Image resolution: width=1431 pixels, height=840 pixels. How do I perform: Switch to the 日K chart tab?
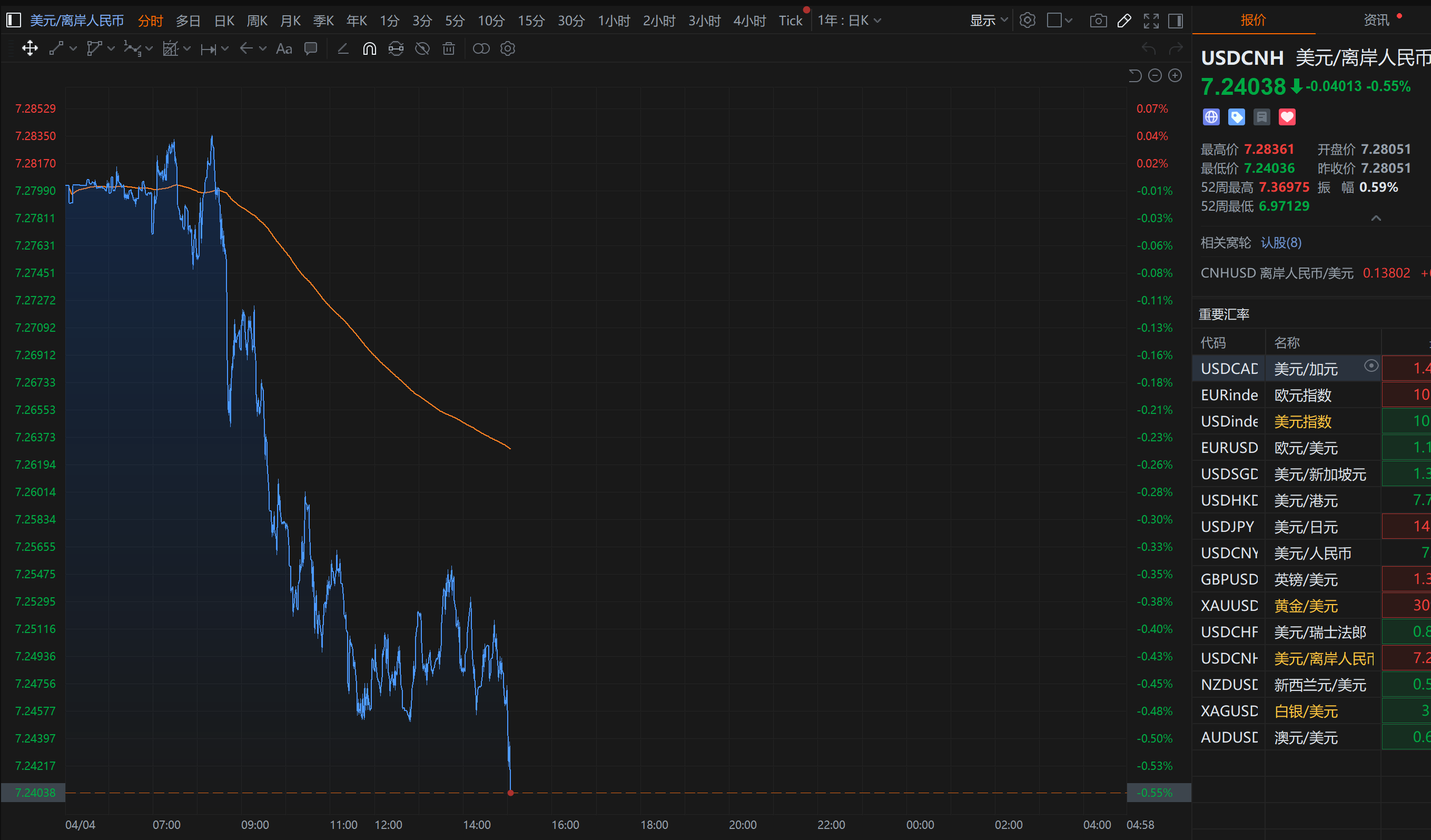pyautogui.click(x=224, y=21)
